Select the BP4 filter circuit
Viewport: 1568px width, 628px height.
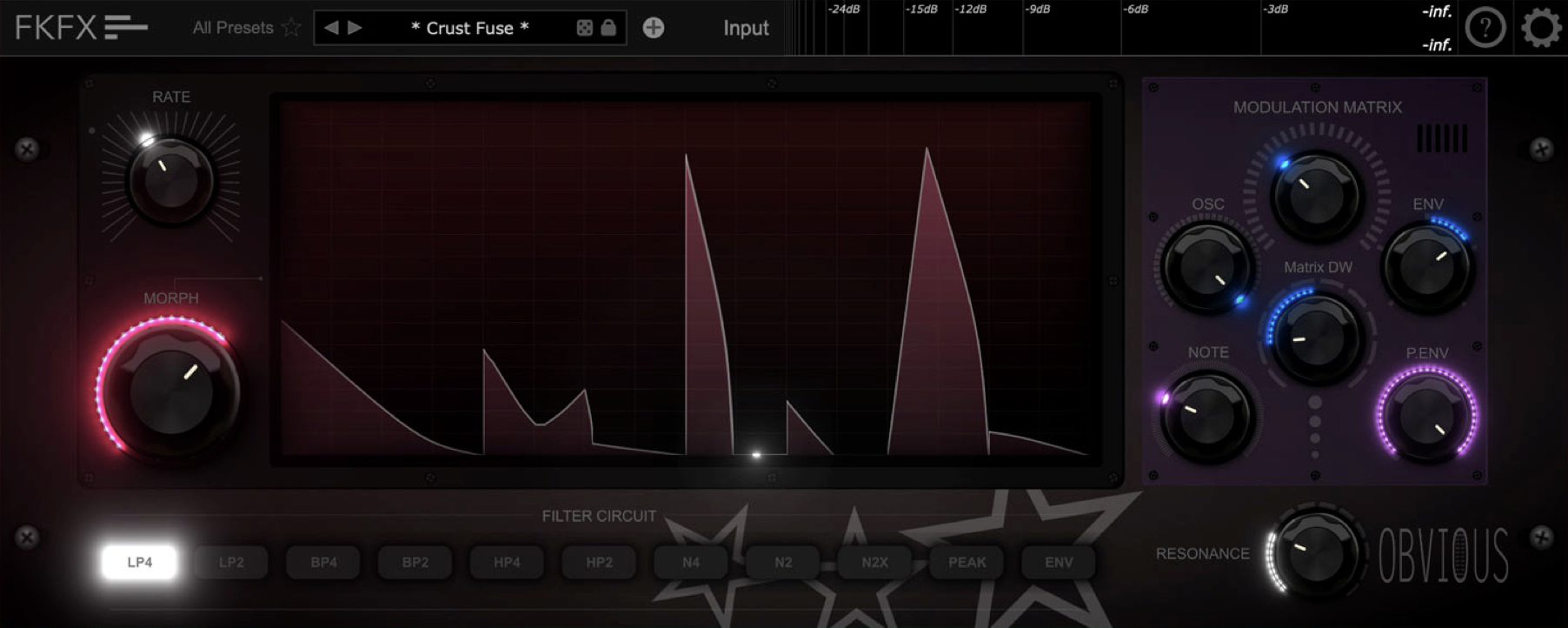click(x=323, y=562)
